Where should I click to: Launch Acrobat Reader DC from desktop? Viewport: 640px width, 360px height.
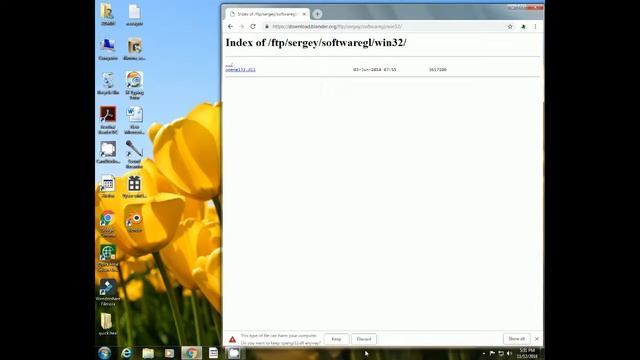pos(108,120)
